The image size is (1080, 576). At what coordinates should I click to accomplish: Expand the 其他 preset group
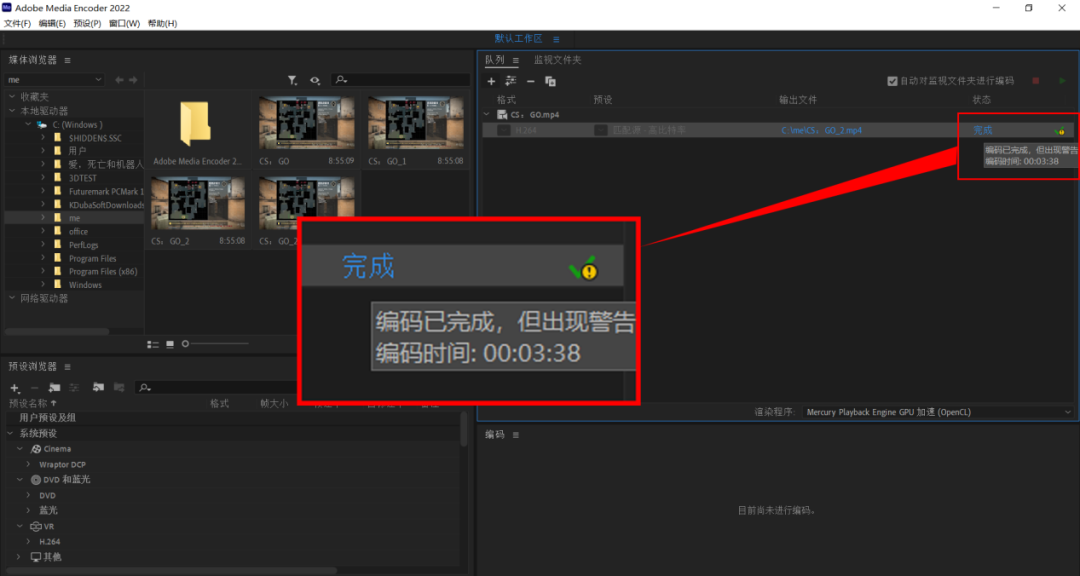coord(20,557)
